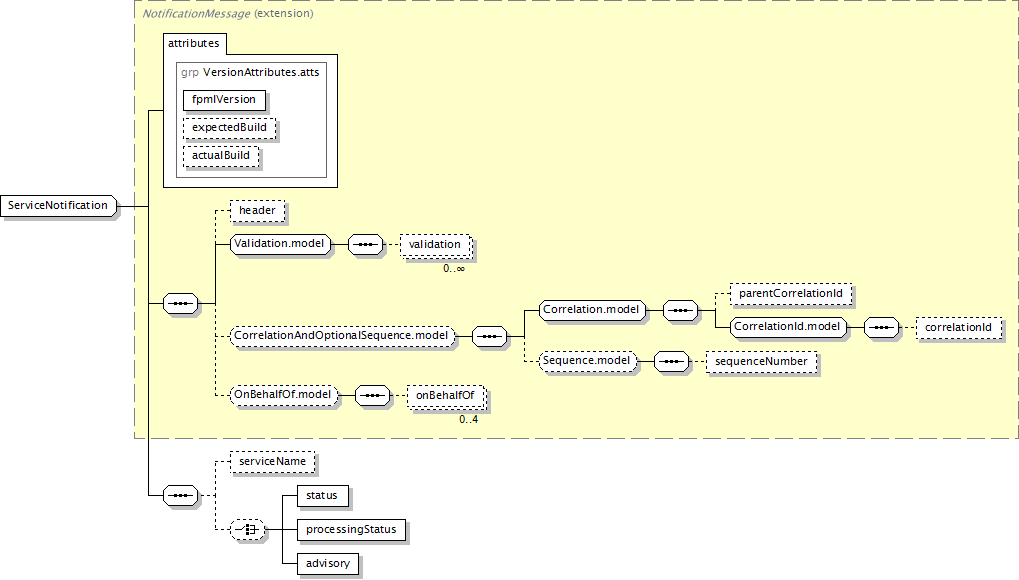Screen dimensions: 1019x580
Task: Select the processingStatus element
Action: tap(352, 529)
